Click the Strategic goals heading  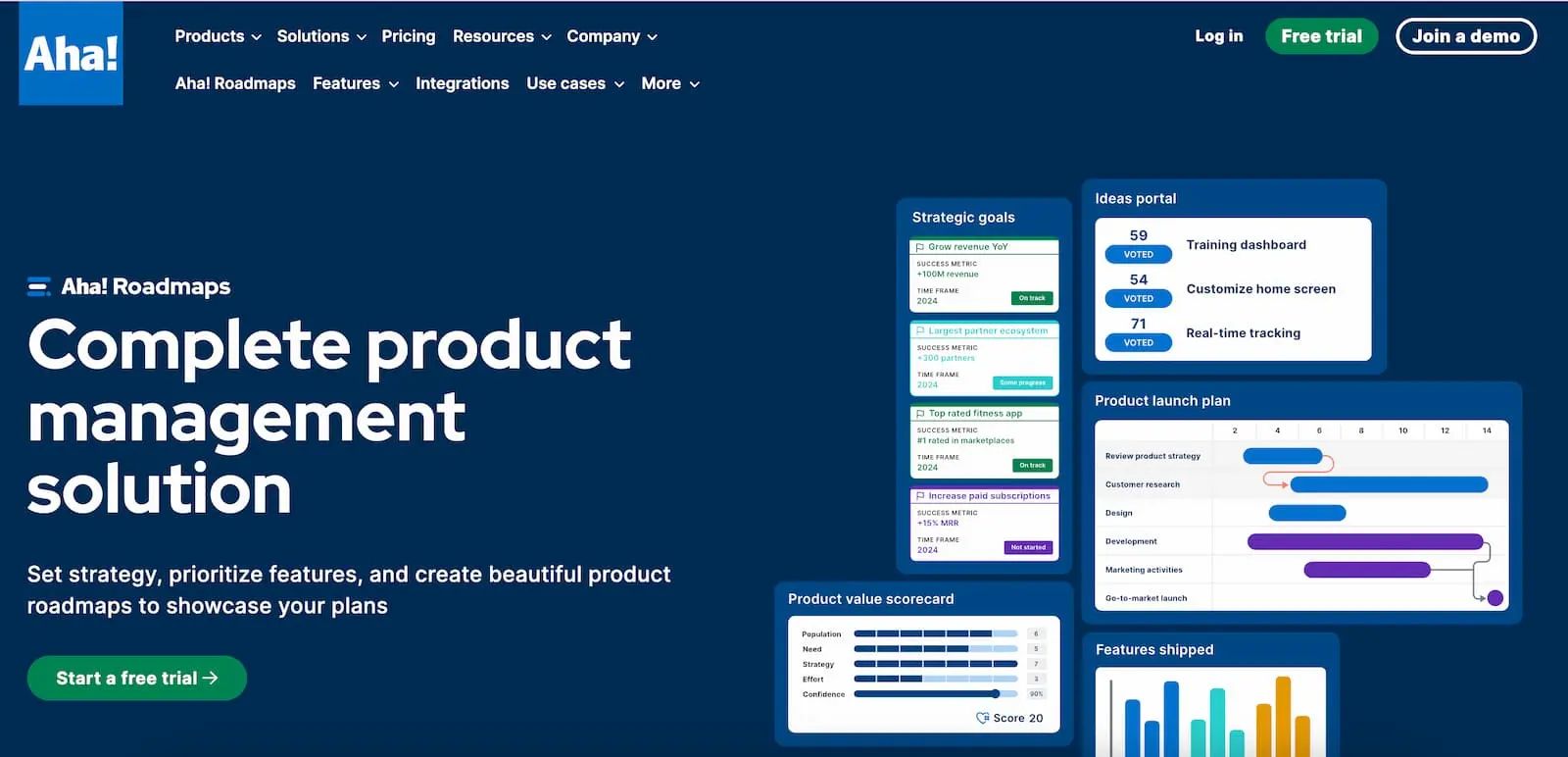(963, 218)
